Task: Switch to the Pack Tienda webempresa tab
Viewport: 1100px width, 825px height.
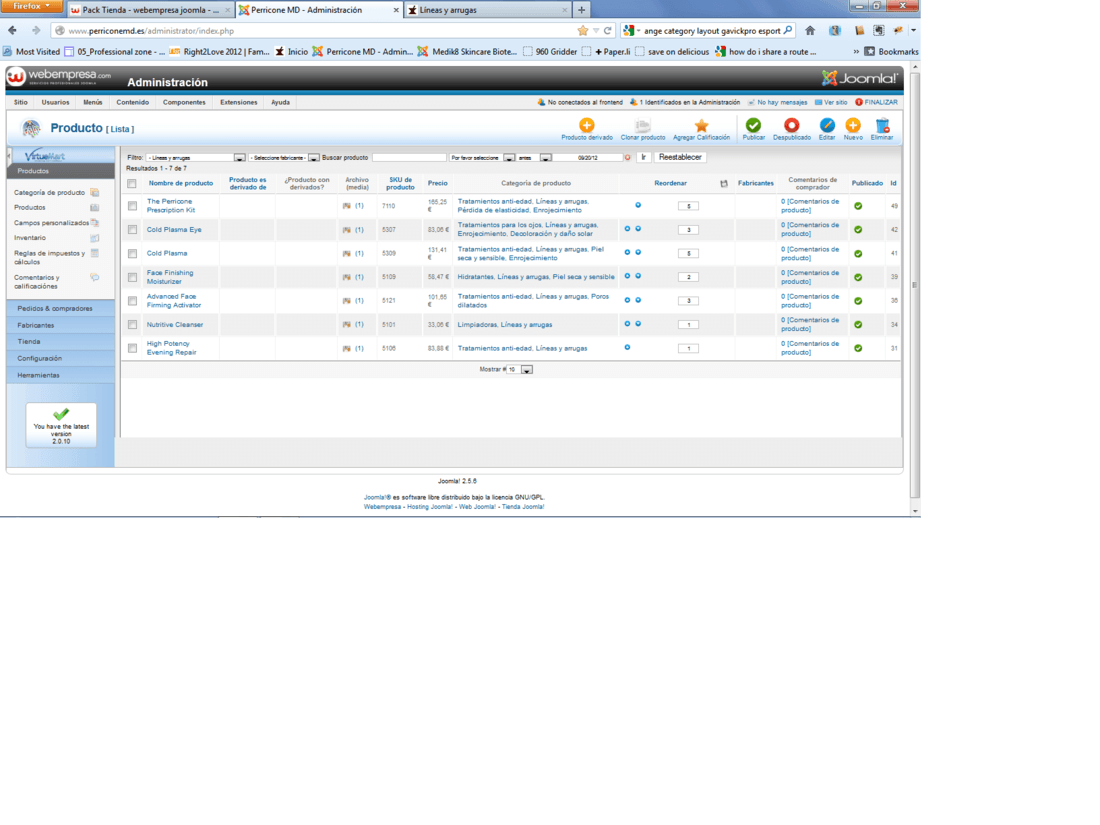Action: tap(150, 10)
